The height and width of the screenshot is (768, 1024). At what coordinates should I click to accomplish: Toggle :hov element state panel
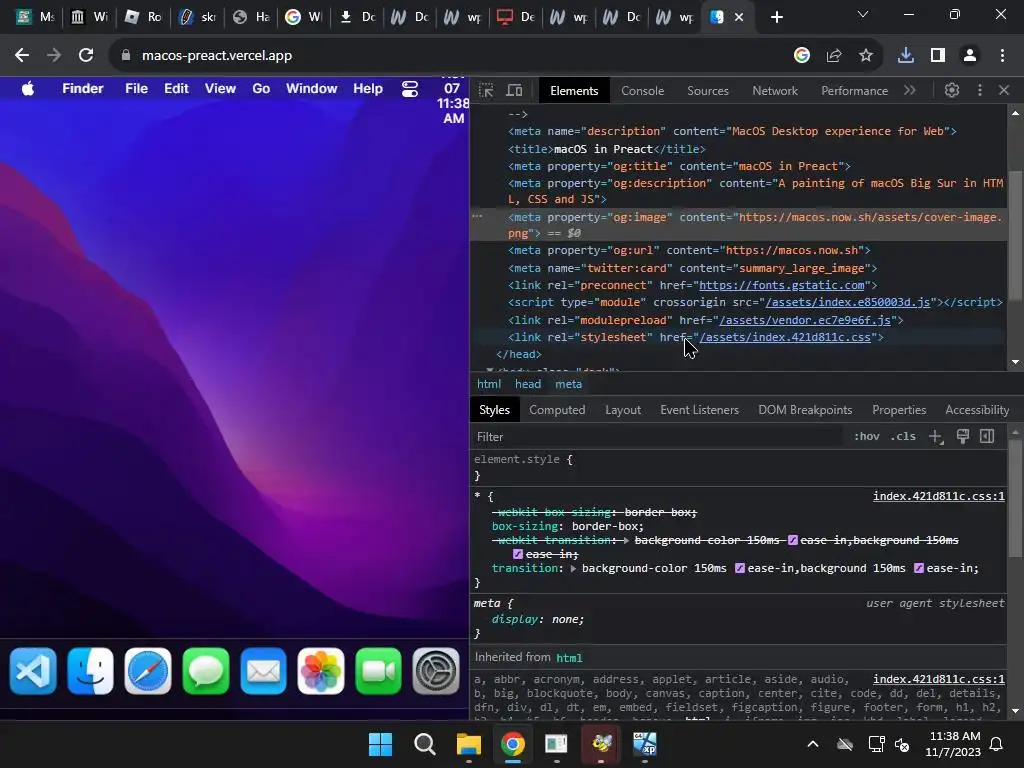click(867, 436)
